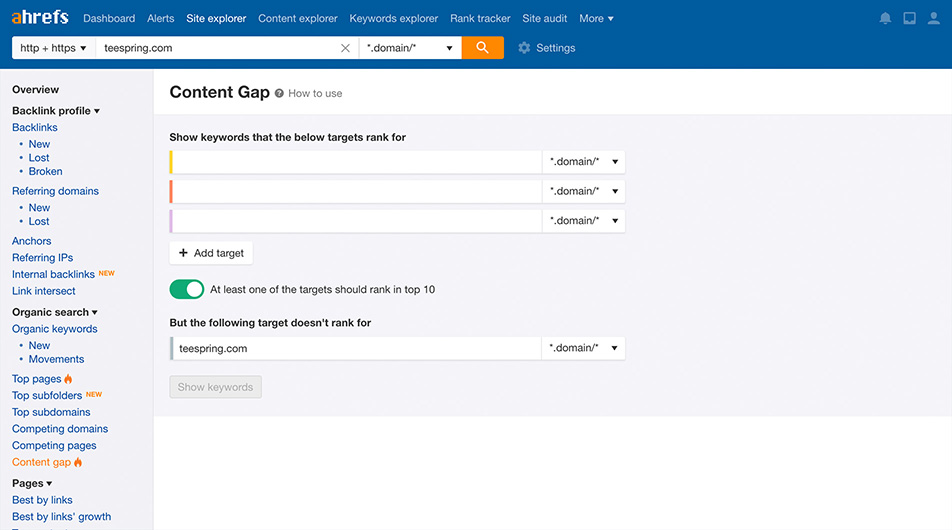Go to Keywords explorer tab
Image resolution: width=952 pixels, height=530 pixels.
(394, 18)
